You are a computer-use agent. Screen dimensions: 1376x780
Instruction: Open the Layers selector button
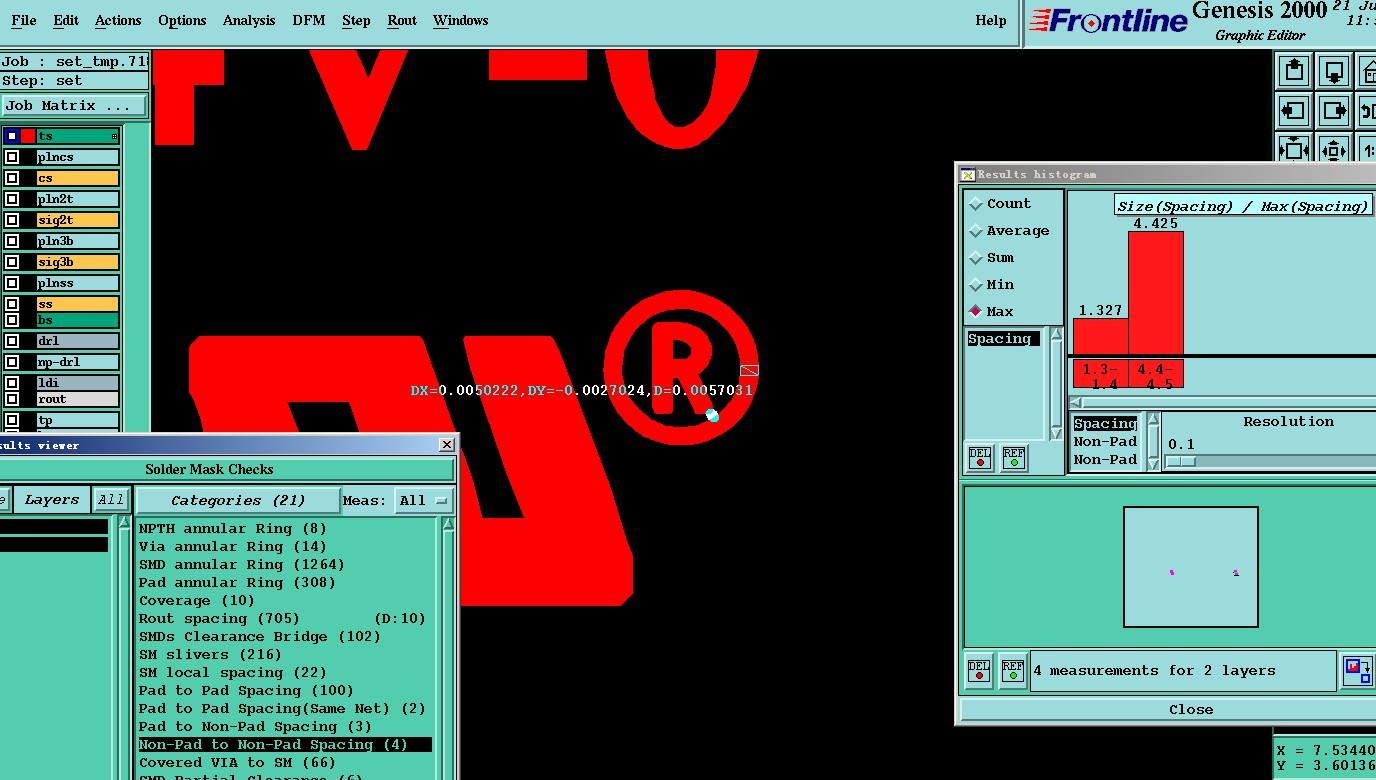point(51,500)
